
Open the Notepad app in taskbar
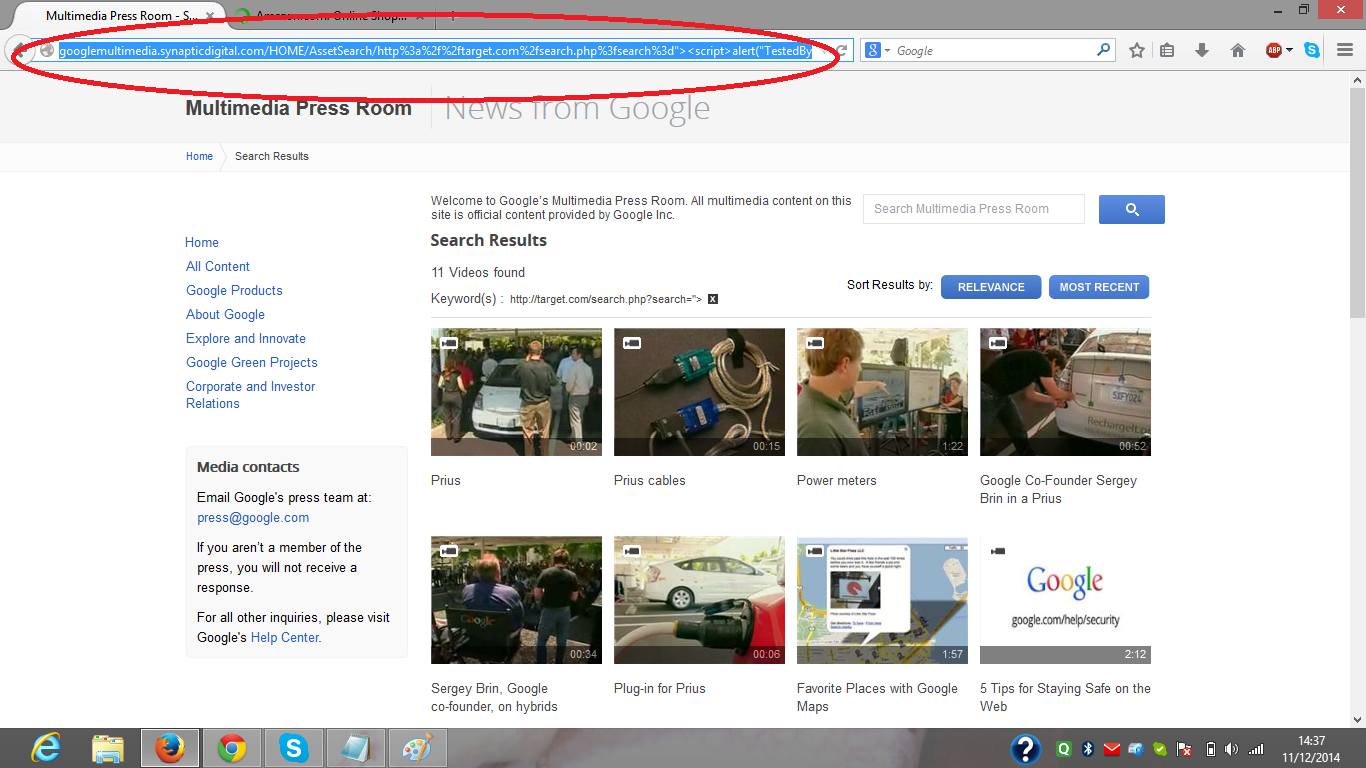(x=356, y=748)
